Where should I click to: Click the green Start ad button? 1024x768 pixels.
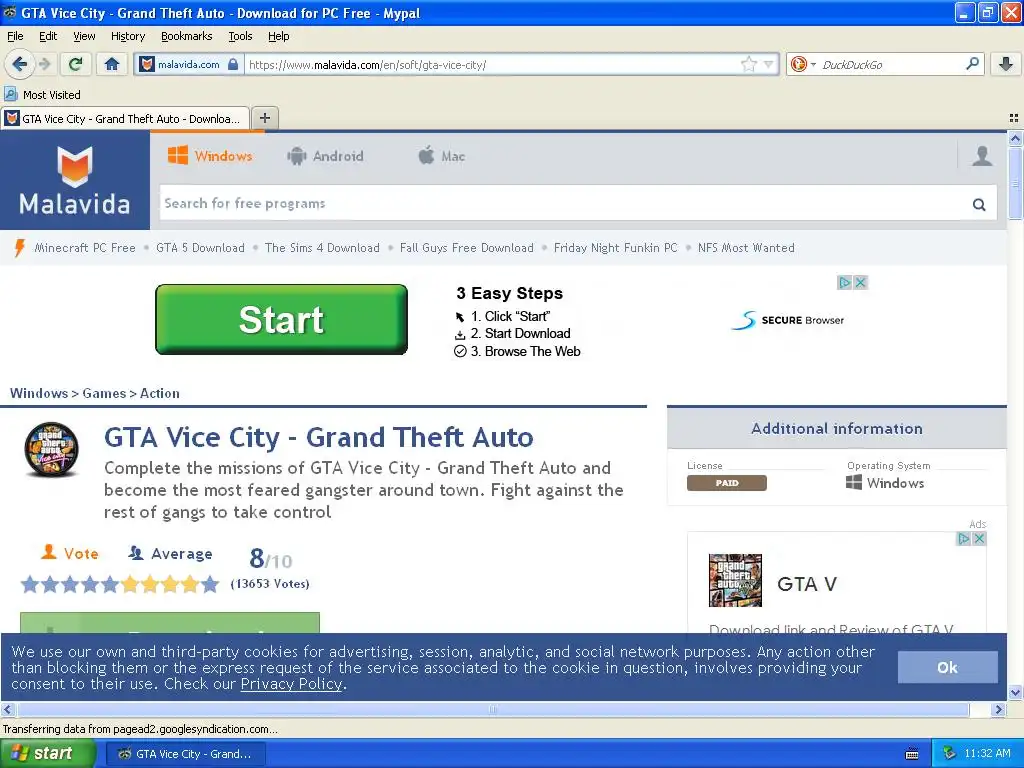(x=281, y=319)
